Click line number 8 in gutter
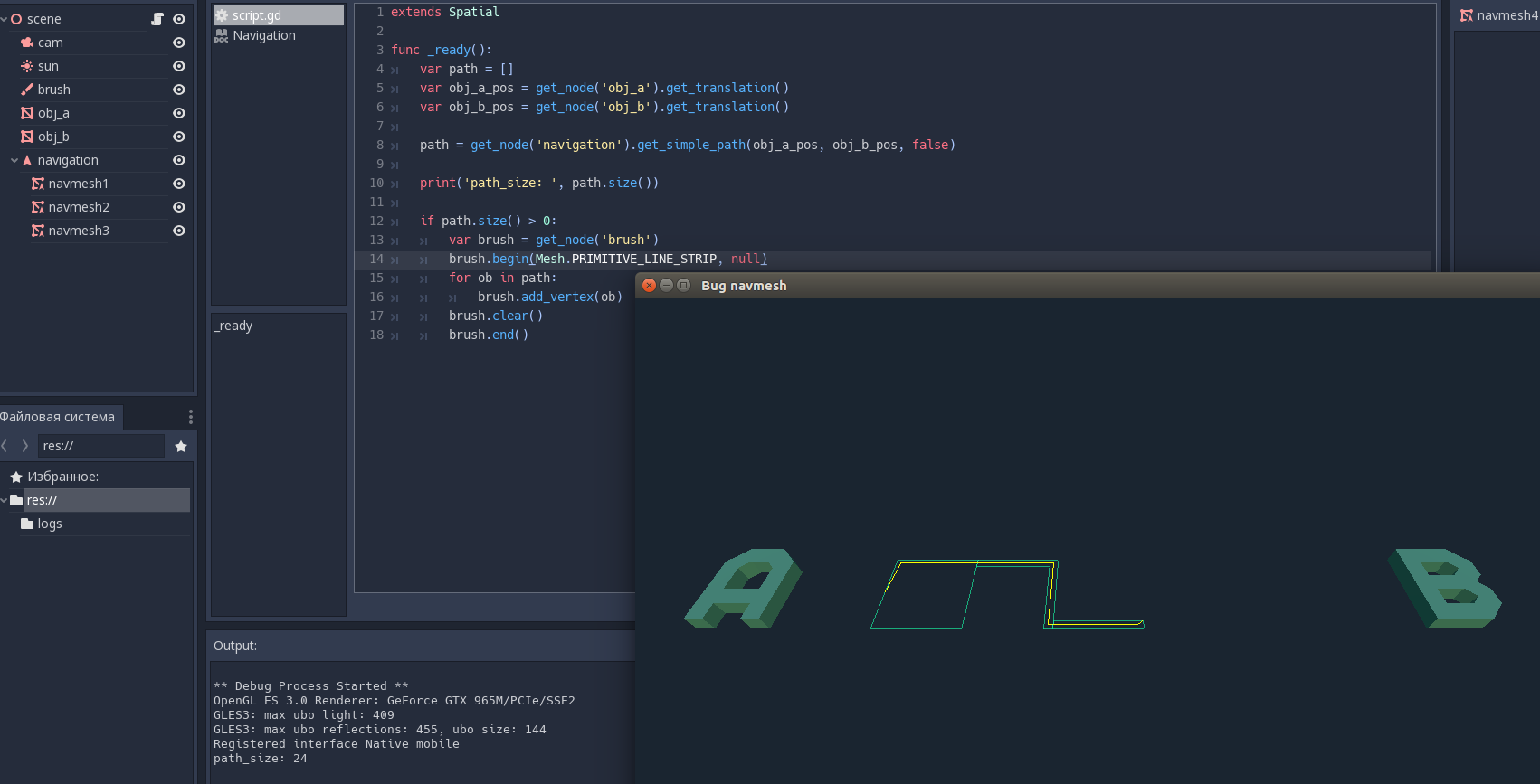 coord(380,145)
